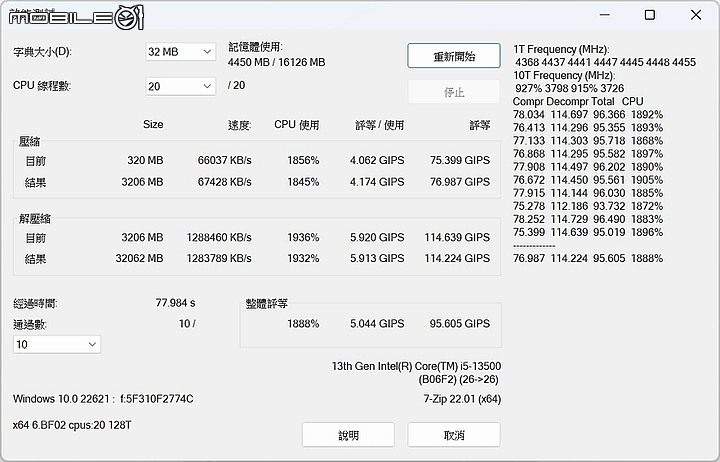Open the passes count dropdown showing 10
Viewport: 720px width, 462px height.
(x=57, y=344)
